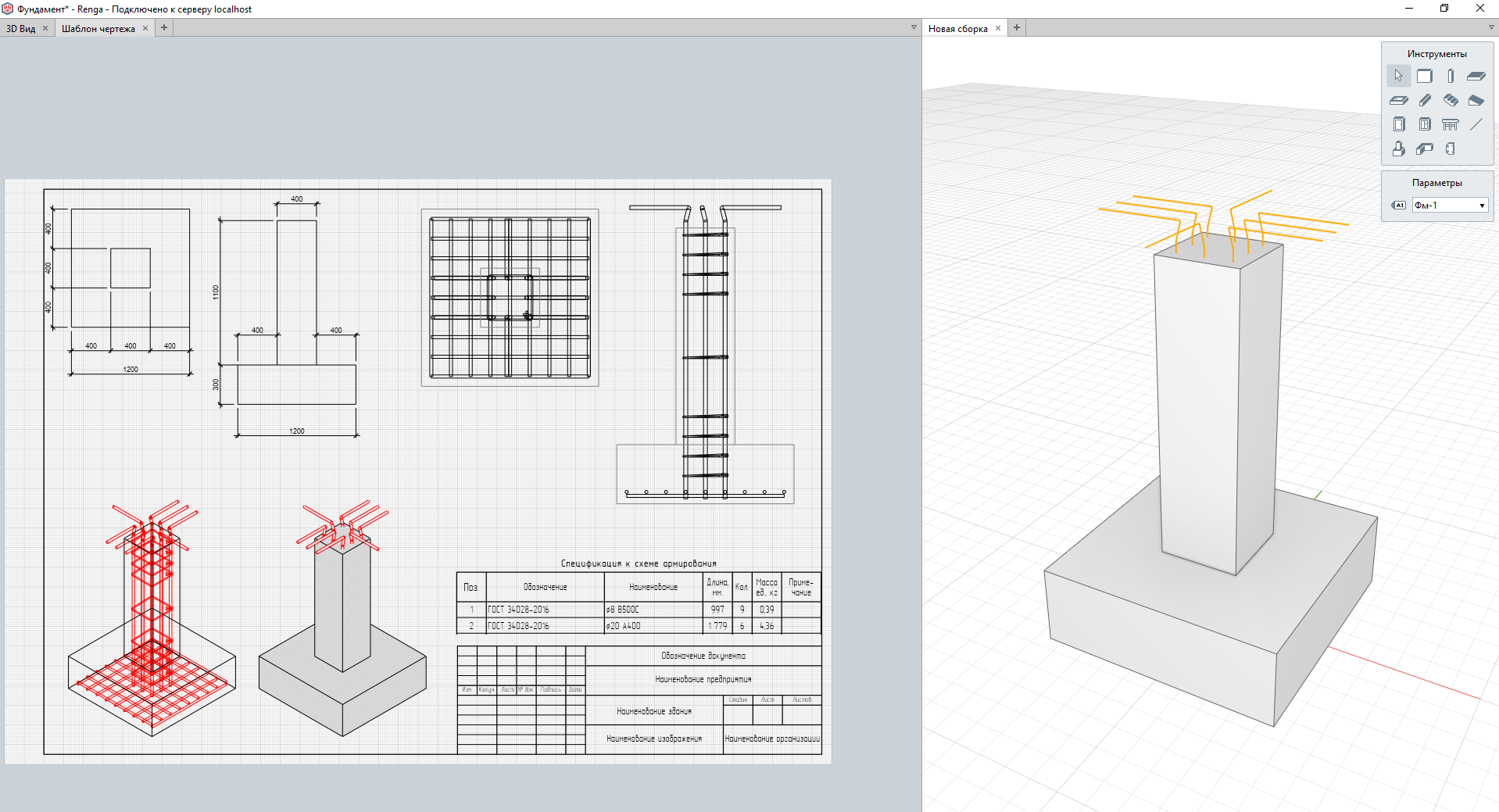Viewport: 1499px width, 812px height.
Task: Close the Новая сборка tab
Action: click(998, 28)
